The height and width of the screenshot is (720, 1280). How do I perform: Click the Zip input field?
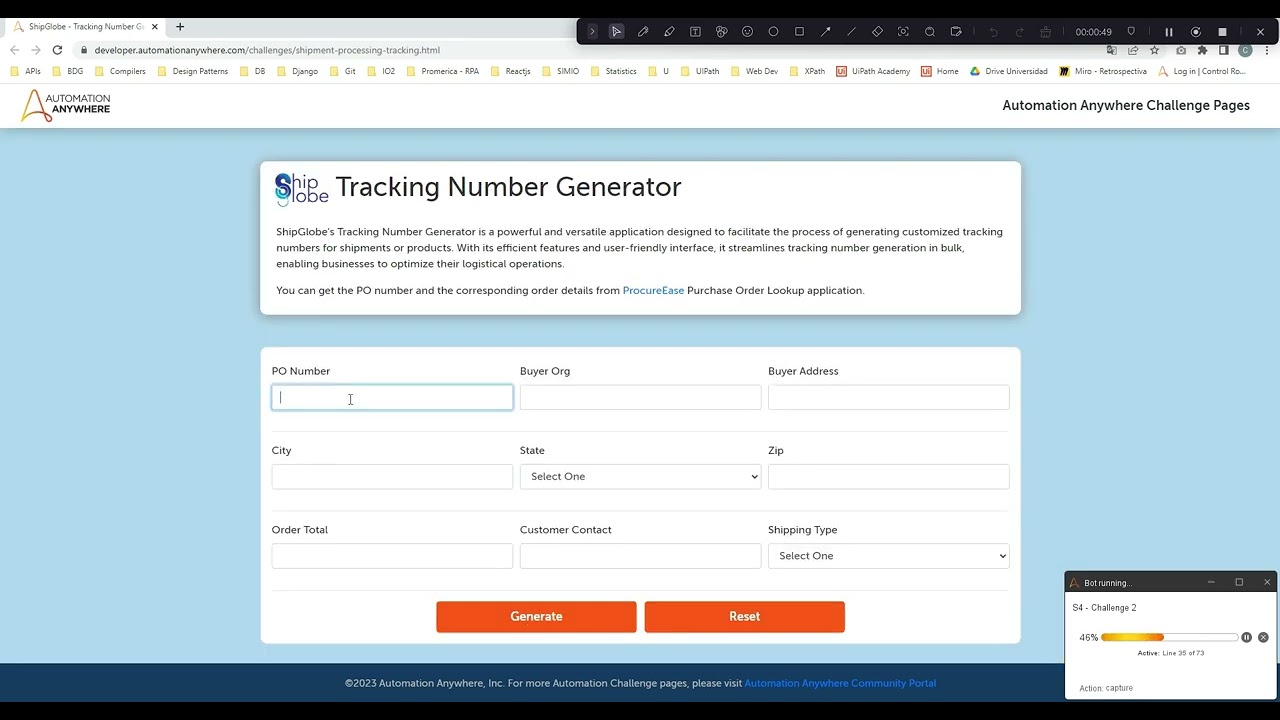click(x=888, y=477)
